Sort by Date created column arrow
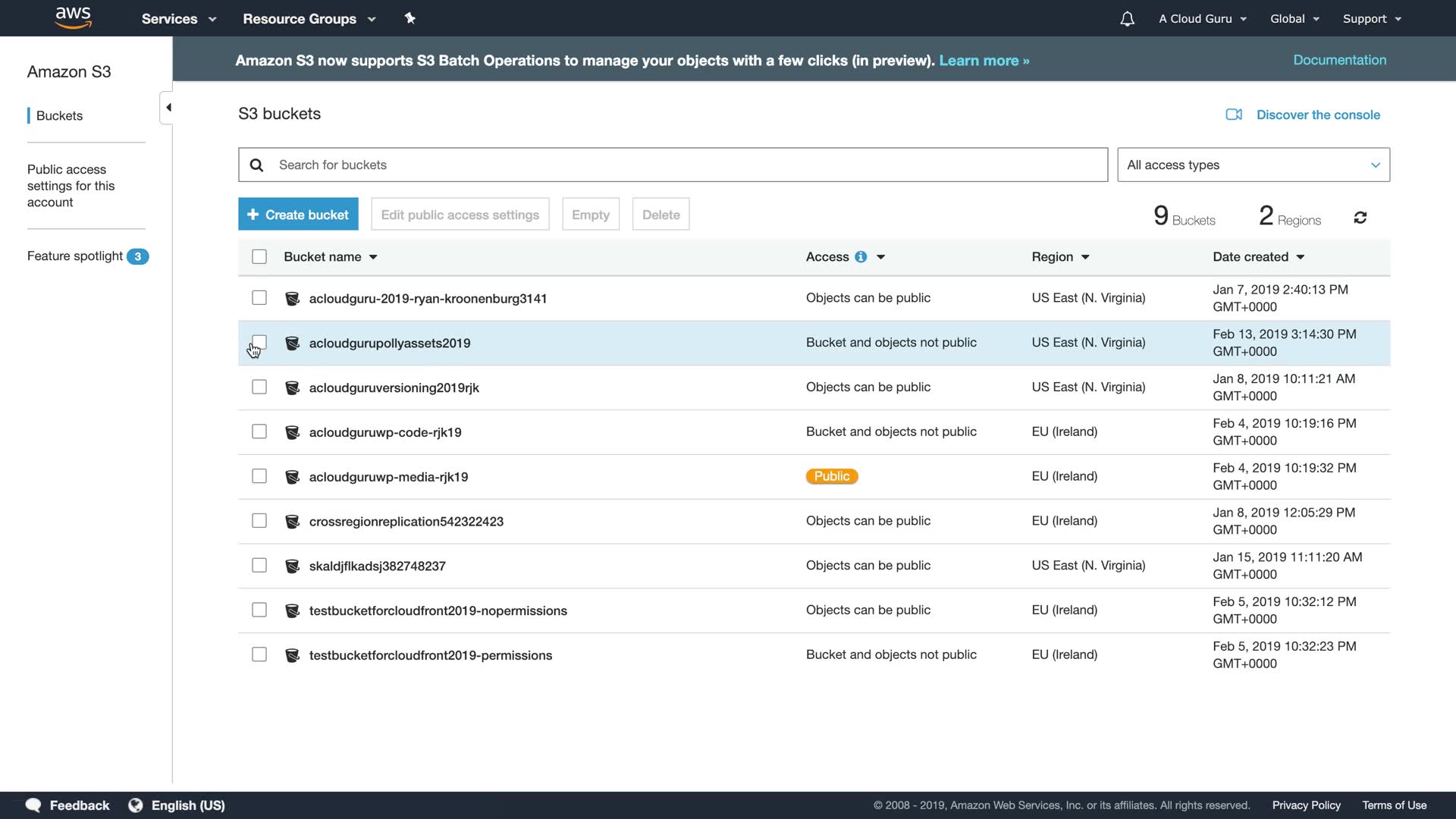 (x=1301, y=257)
